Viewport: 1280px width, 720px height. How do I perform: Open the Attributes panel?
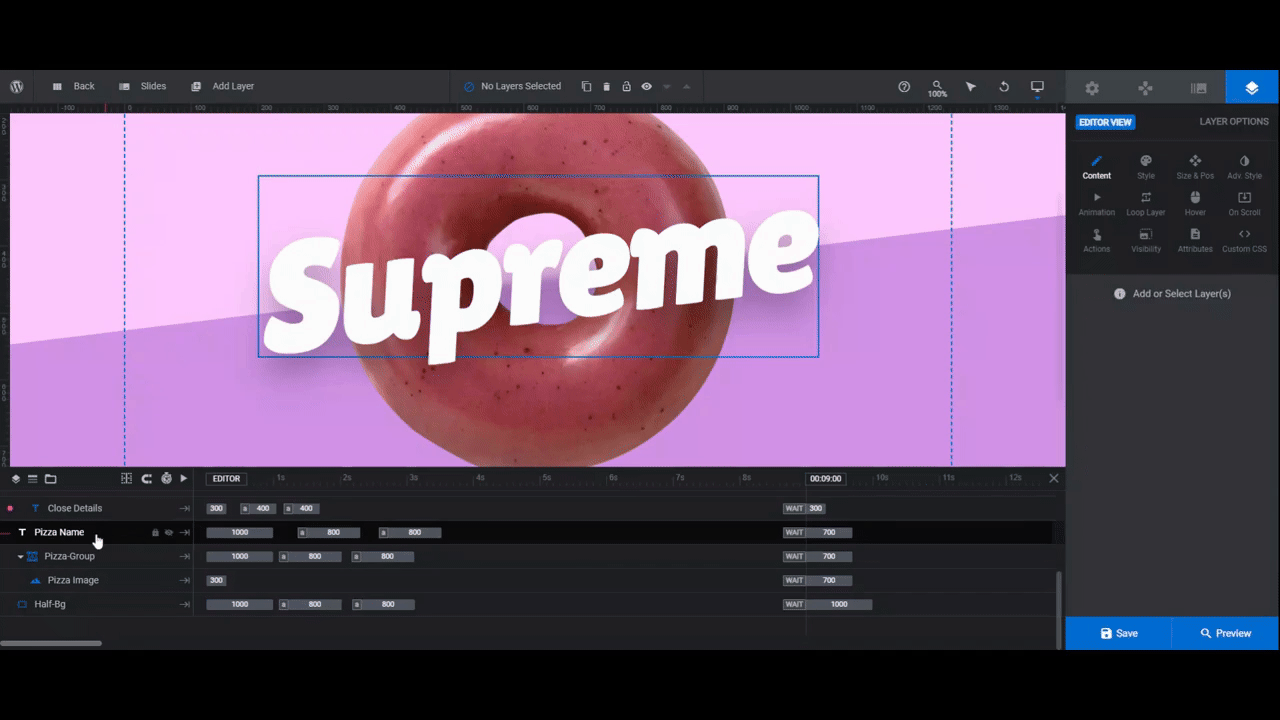pos(1195,241)
